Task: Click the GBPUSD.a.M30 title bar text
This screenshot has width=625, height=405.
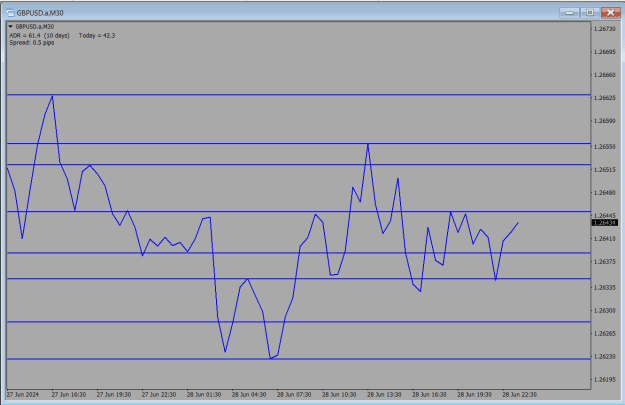Action: (x=40, y=13)
